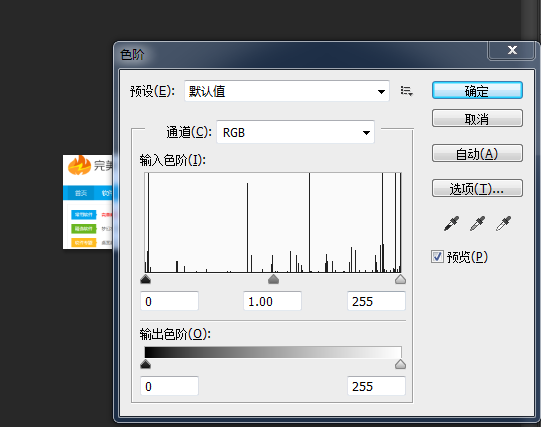The width and height of the screenshot is (541, 427).
Task: Open 选项(T)... options button
Action: pos(477,188)
